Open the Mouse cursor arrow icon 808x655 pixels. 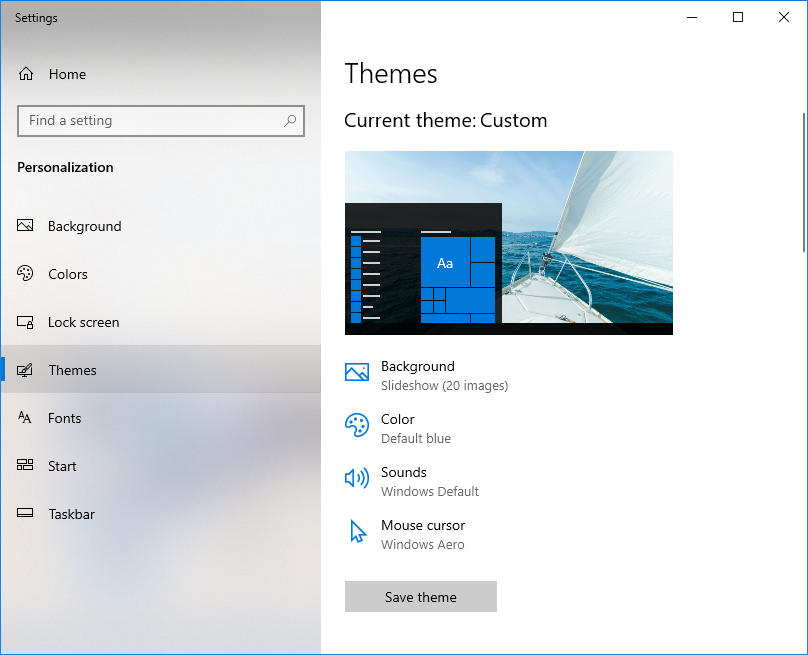coord(358,531)
